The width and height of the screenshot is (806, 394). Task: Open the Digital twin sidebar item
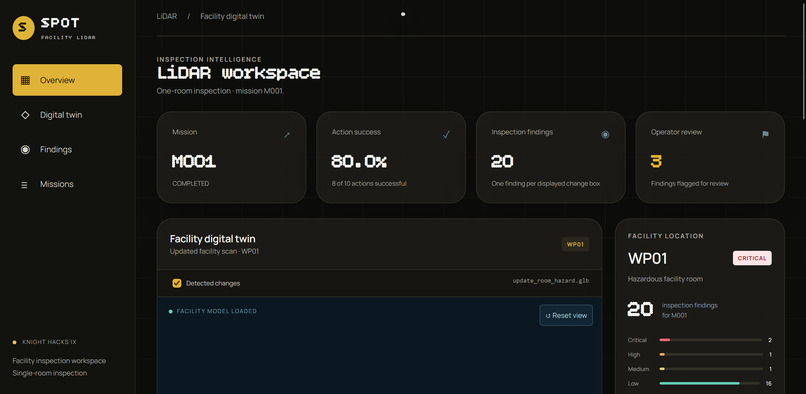click(67, 115)
